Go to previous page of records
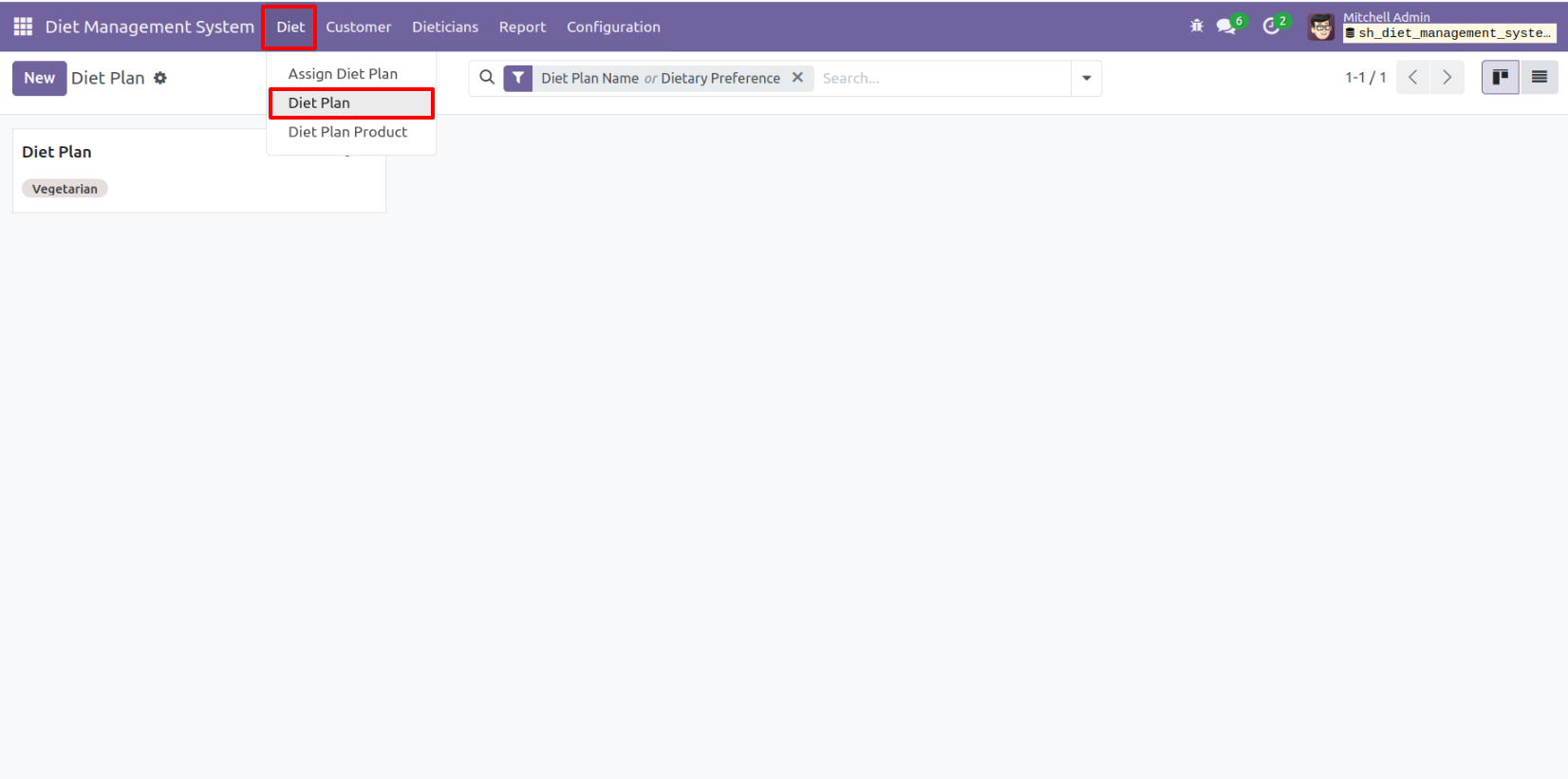Image resolution: width=1568 pixels, height=779 pixels. pyautogui.click(x=1412, y=78)
